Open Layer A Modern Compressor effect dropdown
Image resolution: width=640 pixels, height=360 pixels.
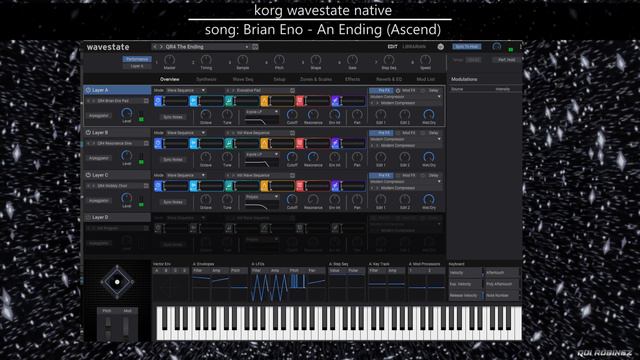click(x=406, y=97)
